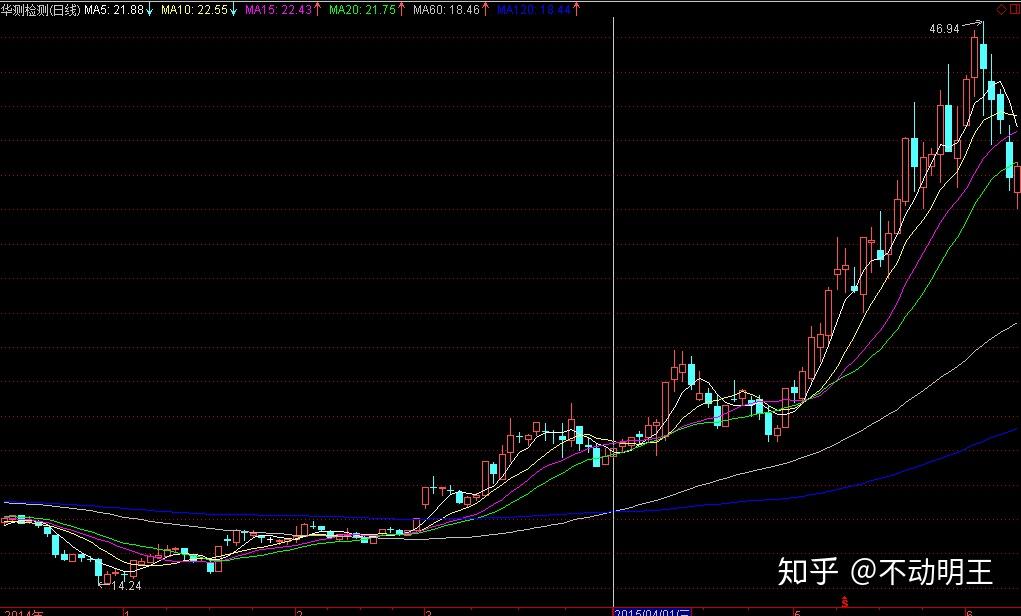Click the 知乎 @不动明王 watermark
1021x616 pixels.
pyautogui.click(x=885, y=571)
